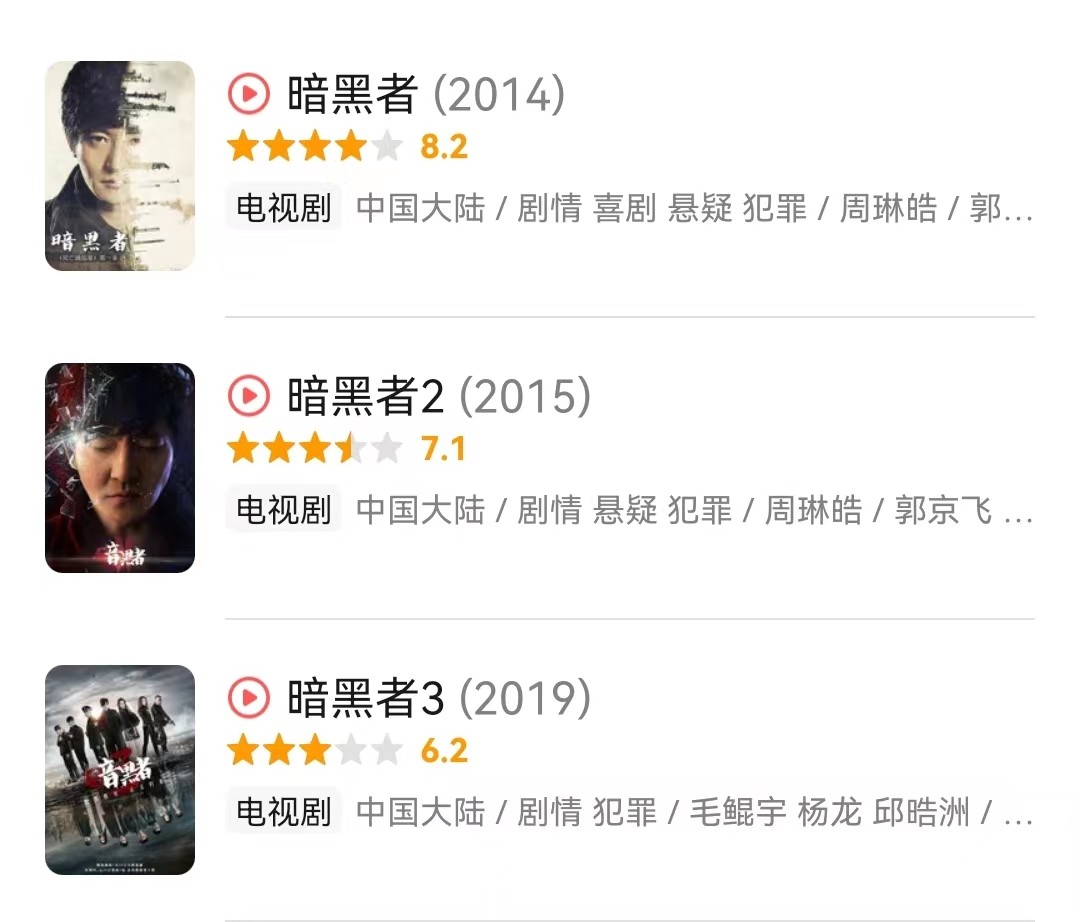Image resolution: width=1080 pixels, height=922 pixels.
Task: Select the 电视剧 tag on the 暗黑者3 entry
Action: click(x=283, y=815)
